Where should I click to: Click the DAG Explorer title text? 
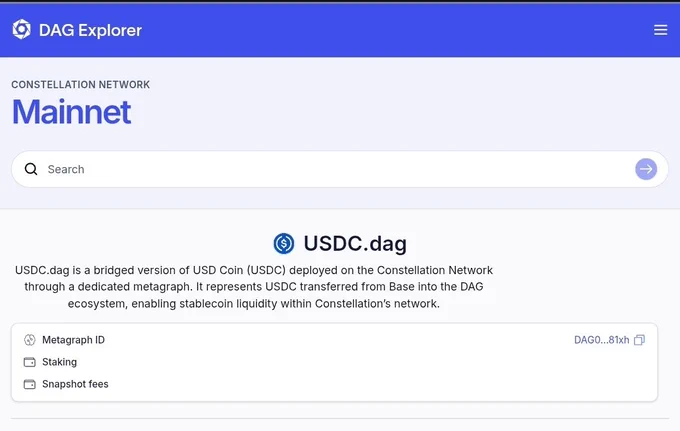90,30
